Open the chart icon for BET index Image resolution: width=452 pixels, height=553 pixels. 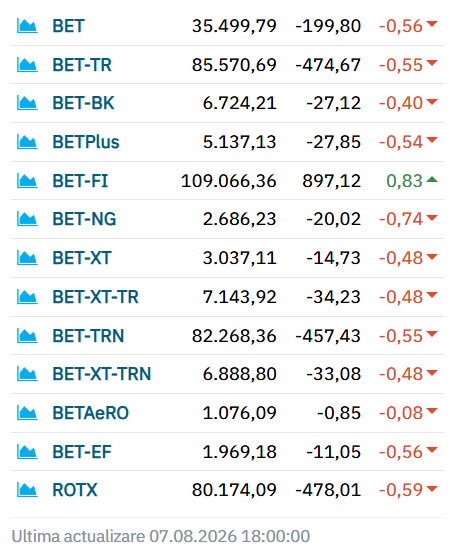coord(27,26)
